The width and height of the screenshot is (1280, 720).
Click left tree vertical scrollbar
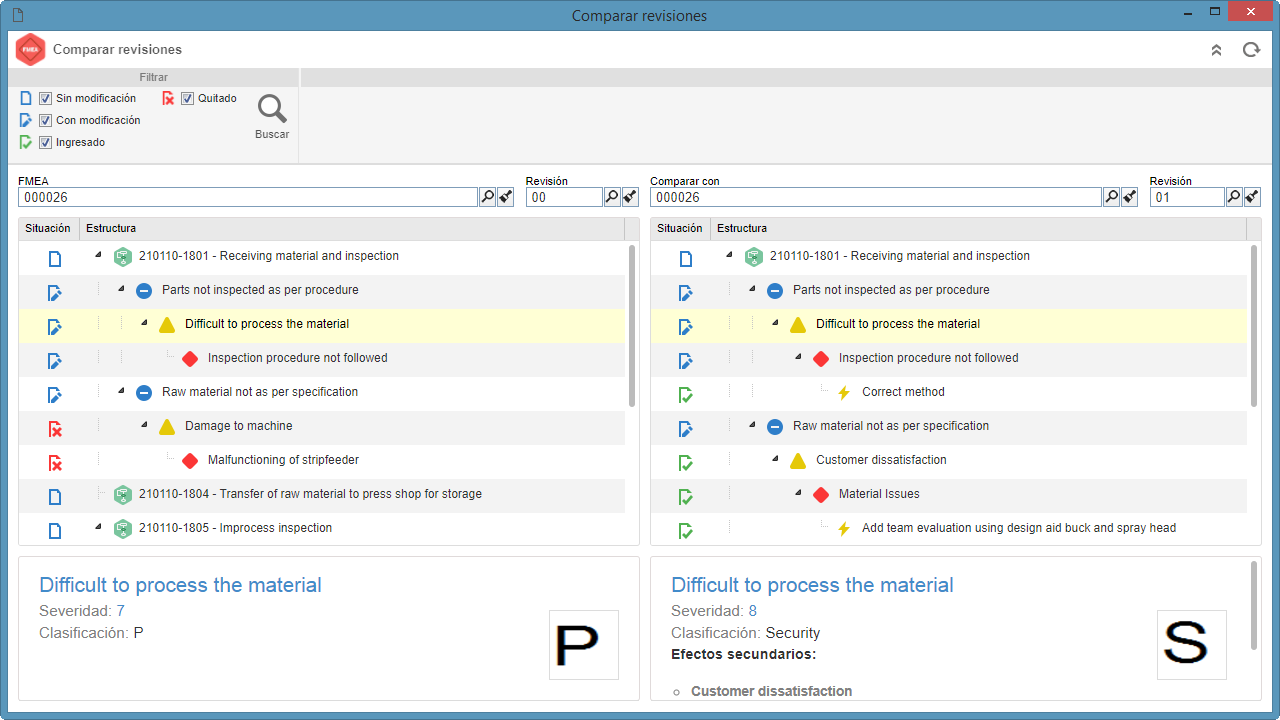tap(632, 325)
